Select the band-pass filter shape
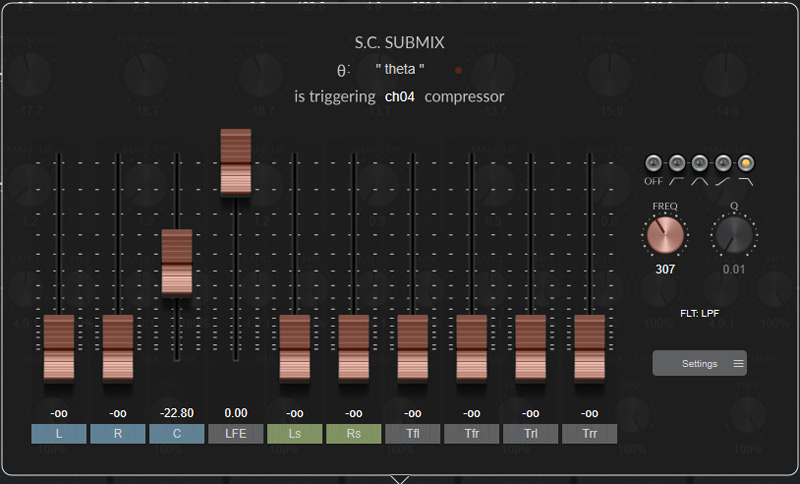800x484 pixels. pyautogui.click(x=699, y=163)
